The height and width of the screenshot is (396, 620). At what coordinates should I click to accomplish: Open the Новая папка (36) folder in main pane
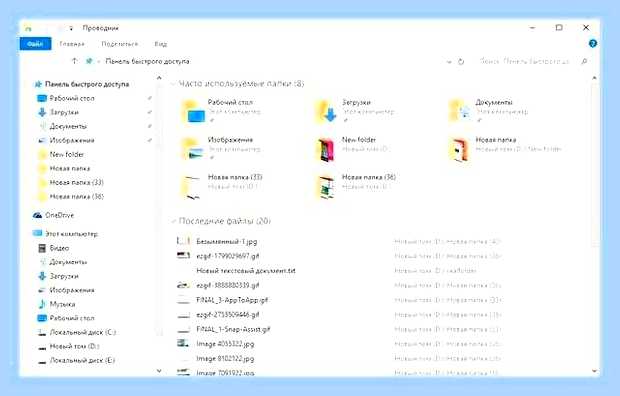pos(326,187)
